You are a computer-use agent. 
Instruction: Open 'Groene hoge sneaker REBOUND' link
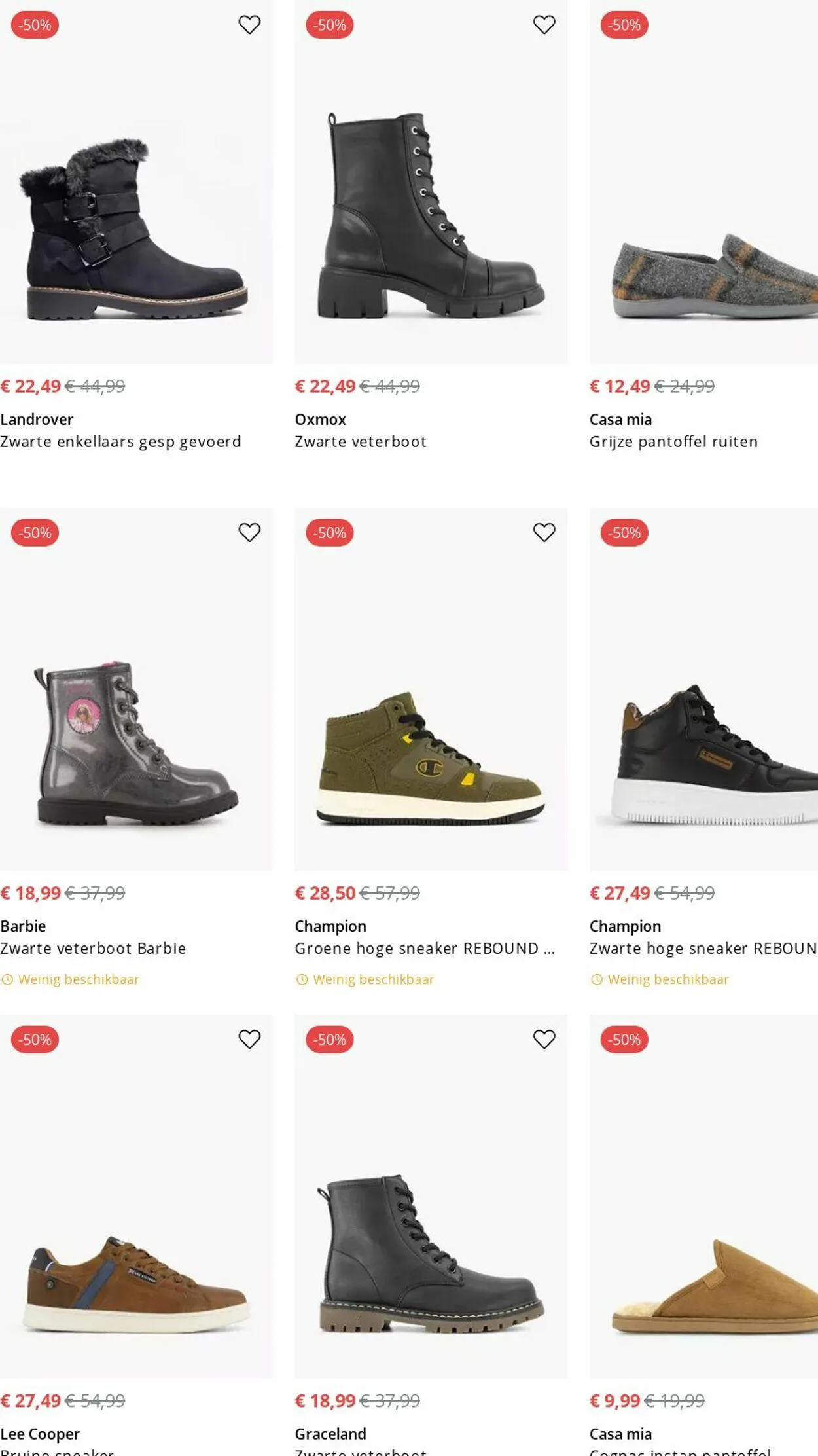tap(424, 949)
